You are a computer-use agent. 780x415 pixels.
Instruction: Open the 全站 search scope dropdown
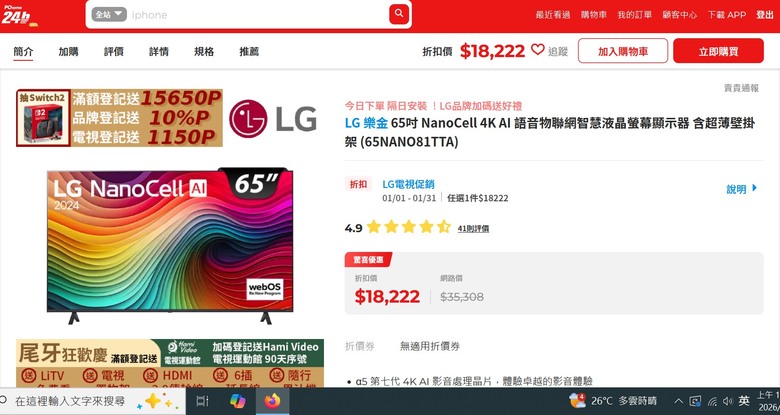[x=108, y=14]
